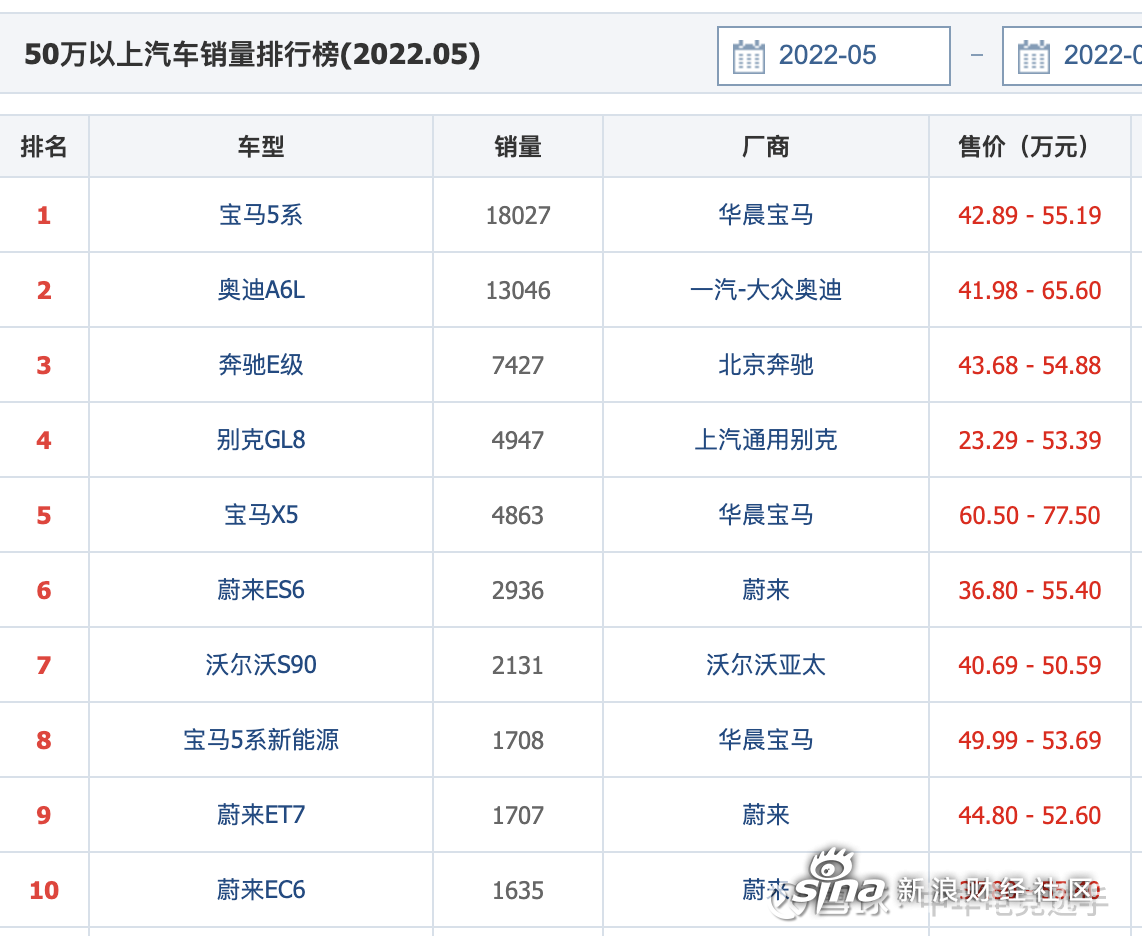
Task: Click the 排名 column header
Action: 44,147
